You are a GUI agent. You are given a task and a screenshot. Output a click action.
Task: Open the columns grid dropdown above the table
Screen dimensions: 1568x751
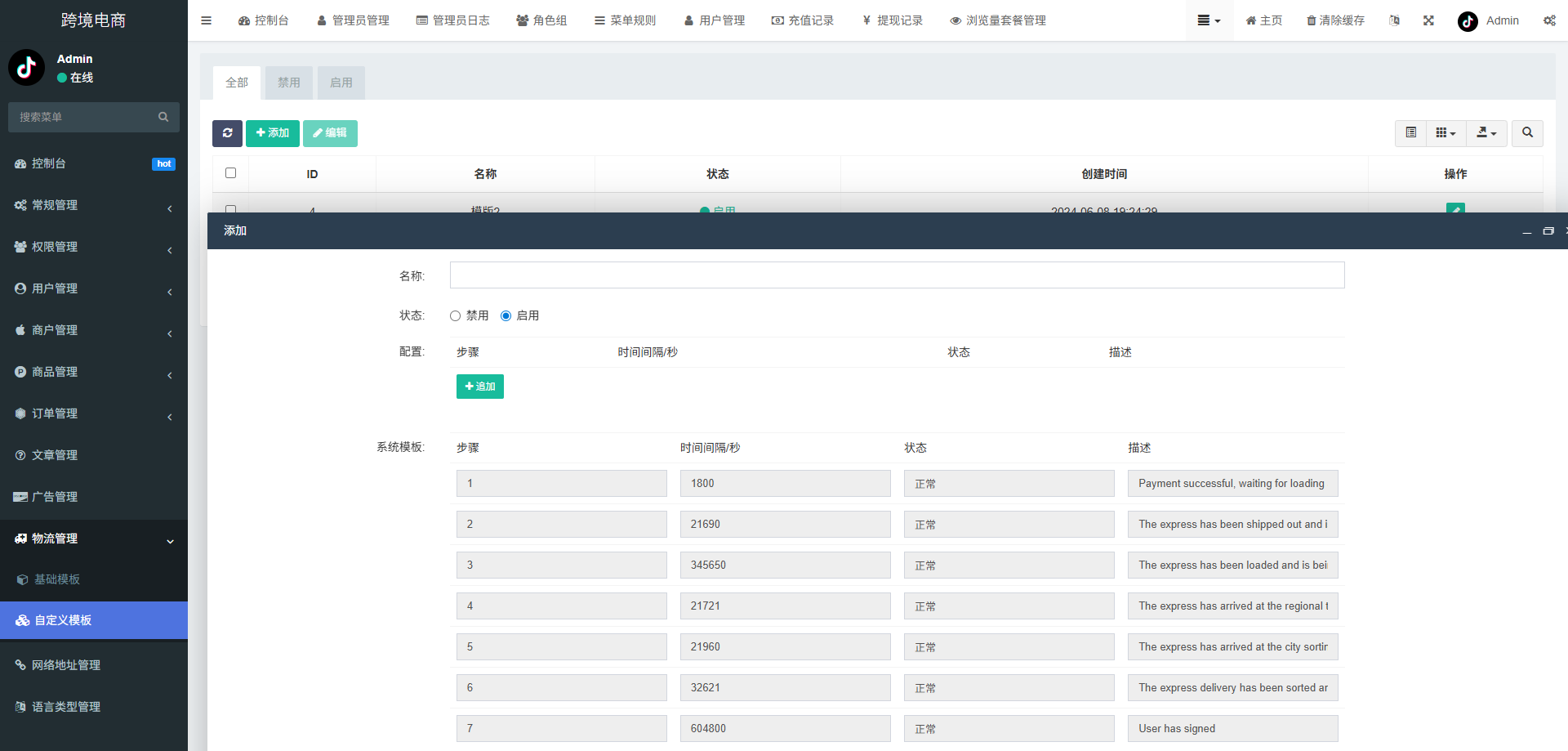click(x=1445, y=133)
